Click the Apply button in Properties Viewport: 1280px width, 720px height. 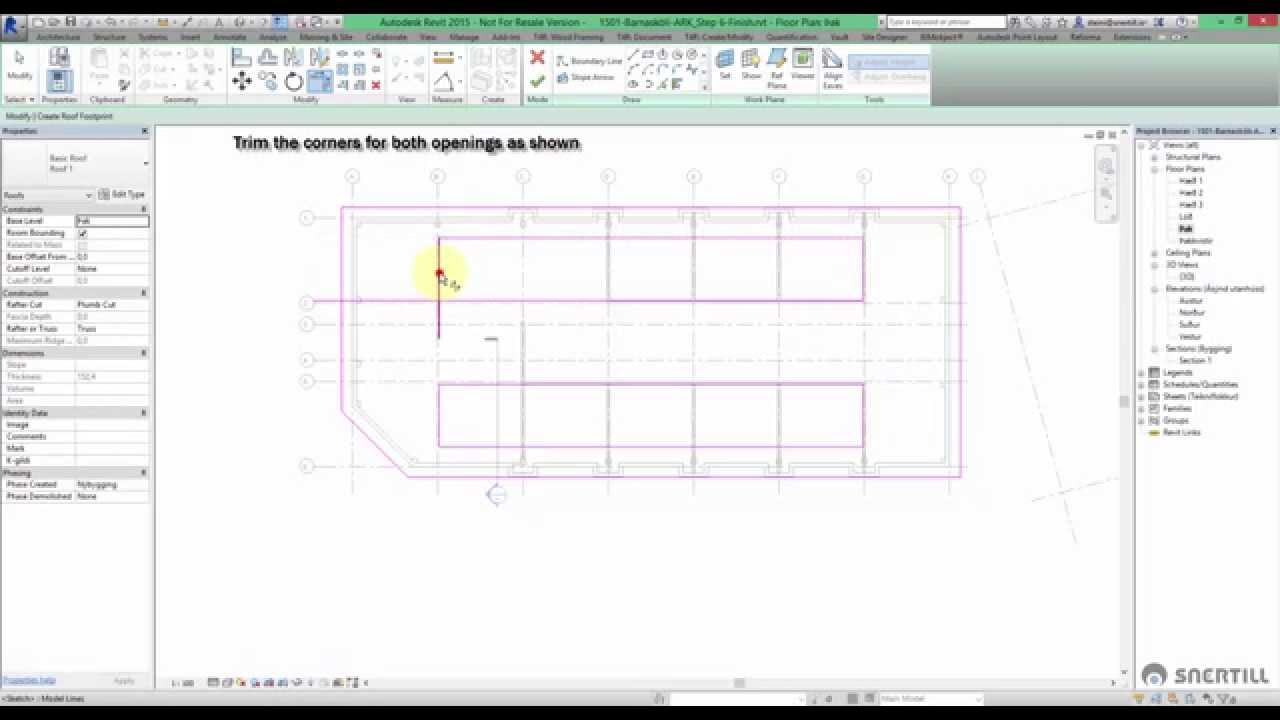pos(124,680)
